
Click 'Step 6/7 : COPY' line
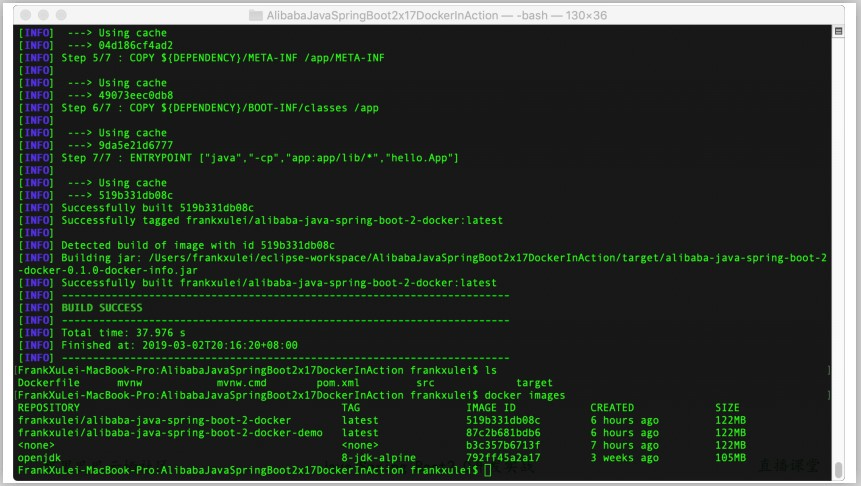(220, 108)
